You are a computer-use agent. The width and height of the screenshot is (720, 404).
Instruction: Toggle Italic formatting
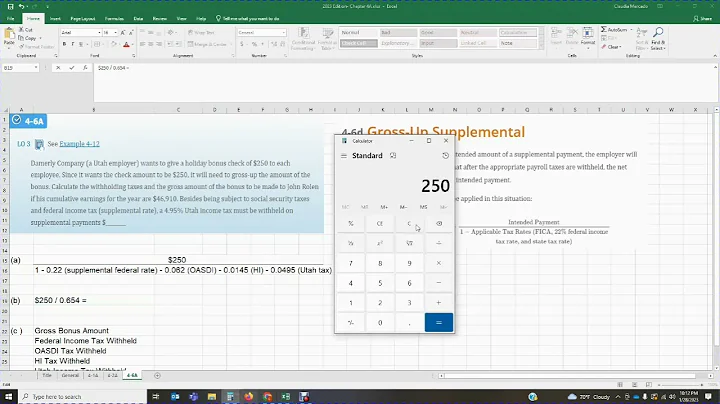pyautogui.click(x=73, y=45)
